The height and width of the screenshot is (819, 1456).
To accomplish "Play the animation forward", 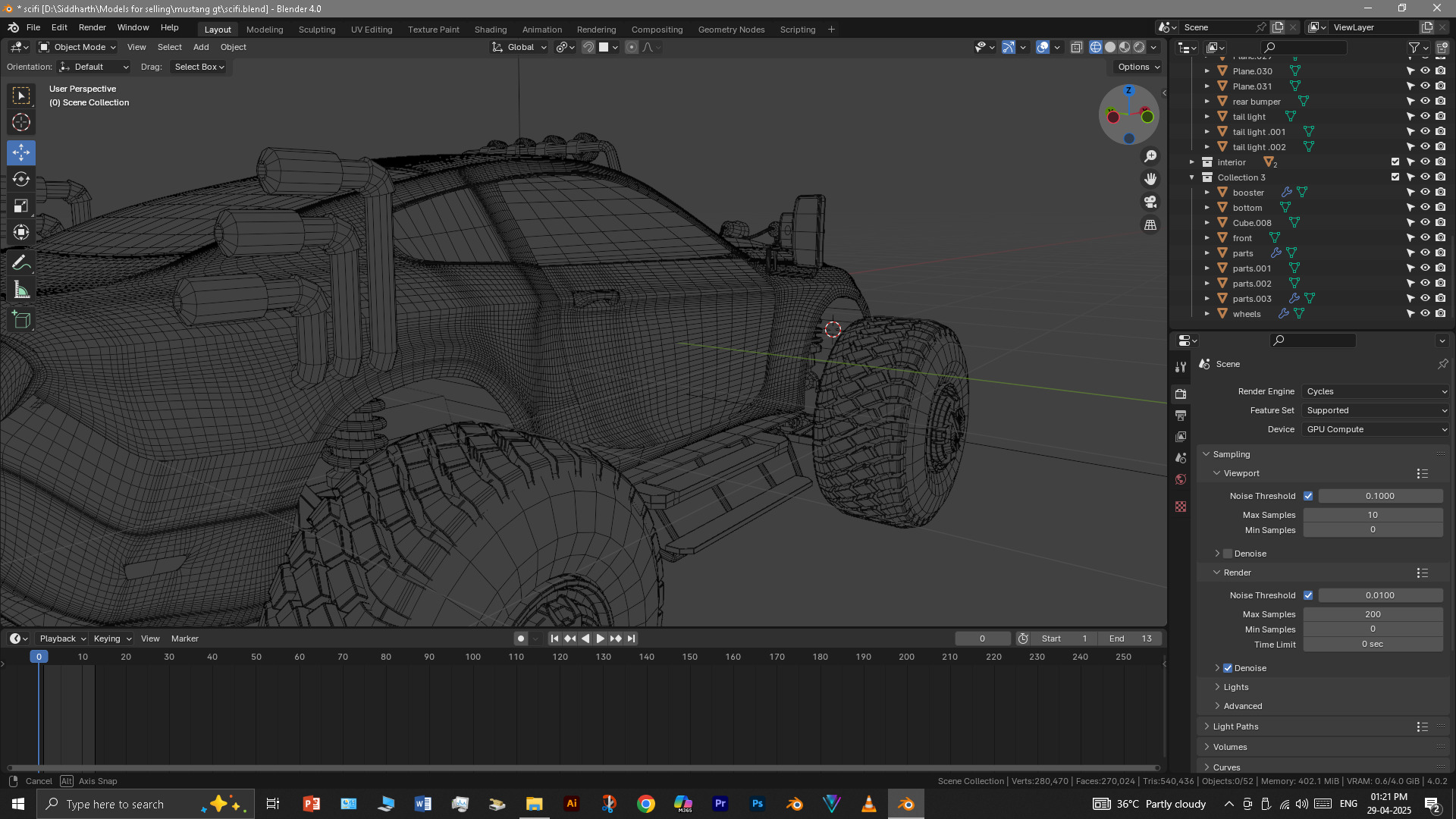I will click(600, 639).
